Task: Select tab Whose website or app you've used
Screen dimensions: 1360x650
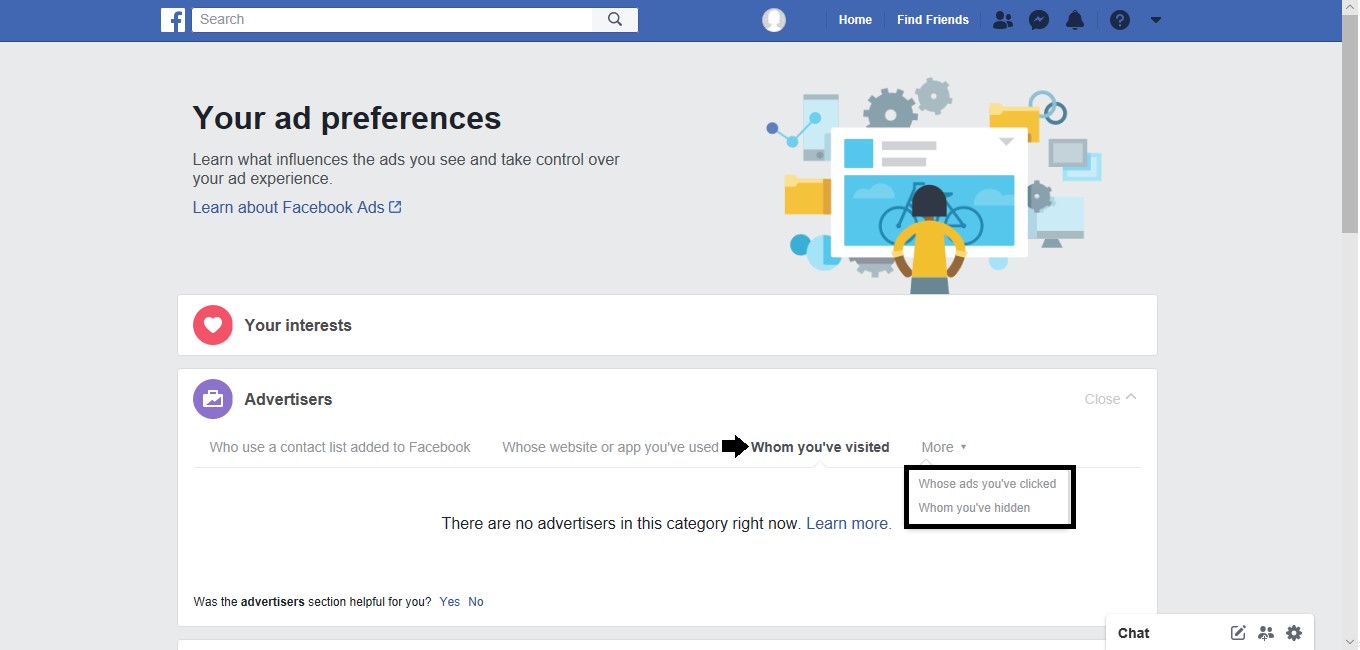Action: (x=610, y=447)
